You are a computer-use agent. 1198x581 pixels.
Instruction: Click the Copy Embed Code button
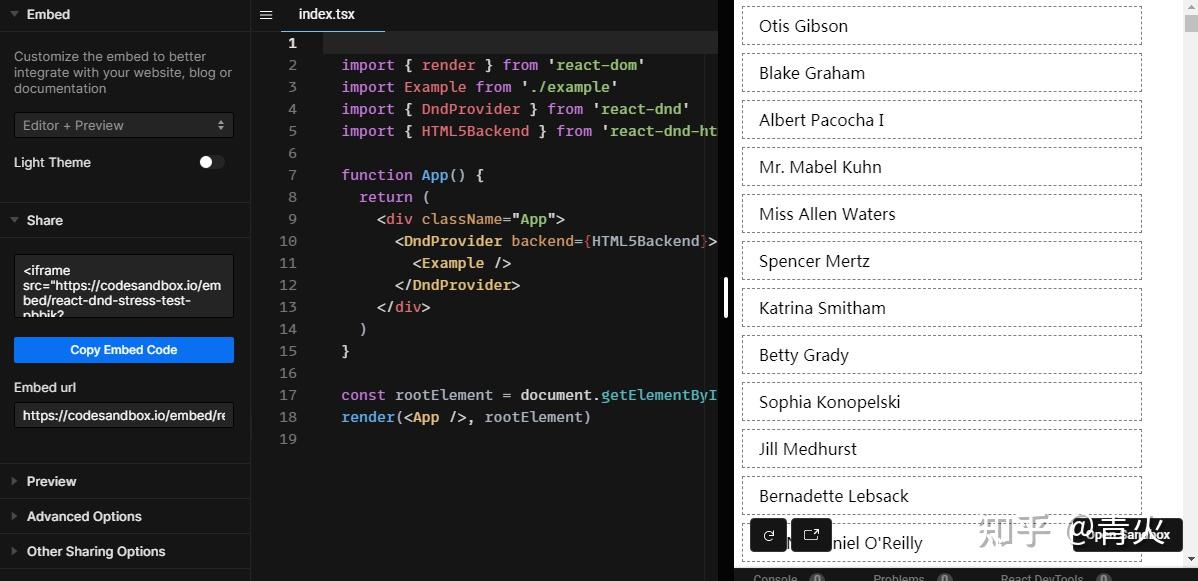click(123, 350)
